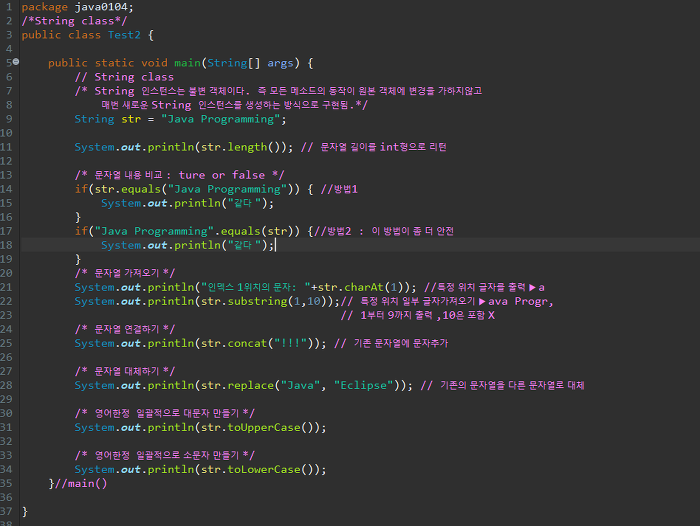700x526 pixels.
Task: Click the "!!!" string literal
Action: coord(290,343)
